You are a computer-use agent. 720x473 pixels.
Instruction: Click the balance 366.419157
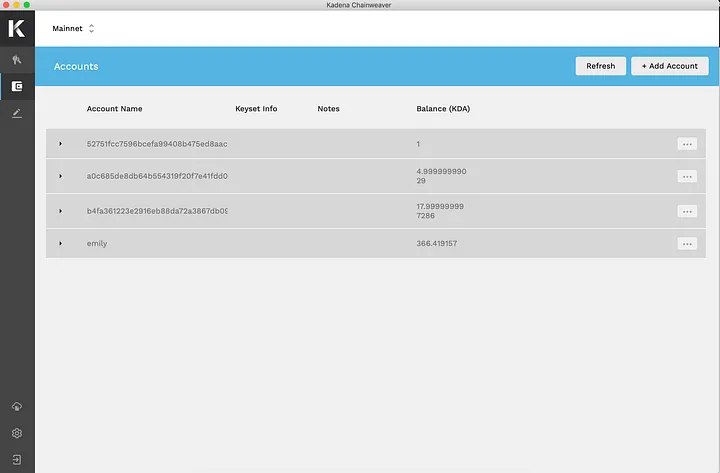pos(437,243)
